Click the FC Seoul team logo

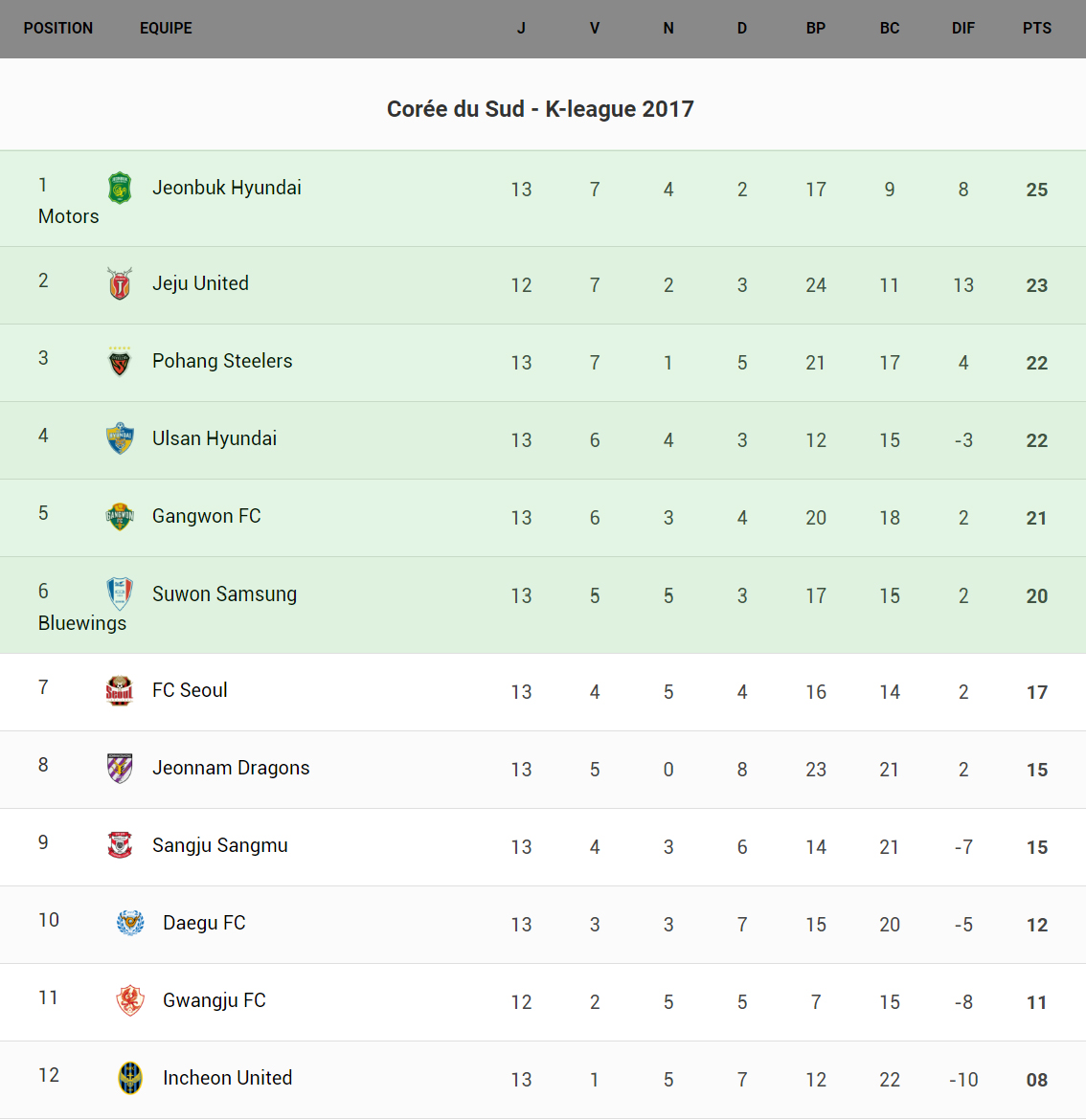[x=120, y=691]
